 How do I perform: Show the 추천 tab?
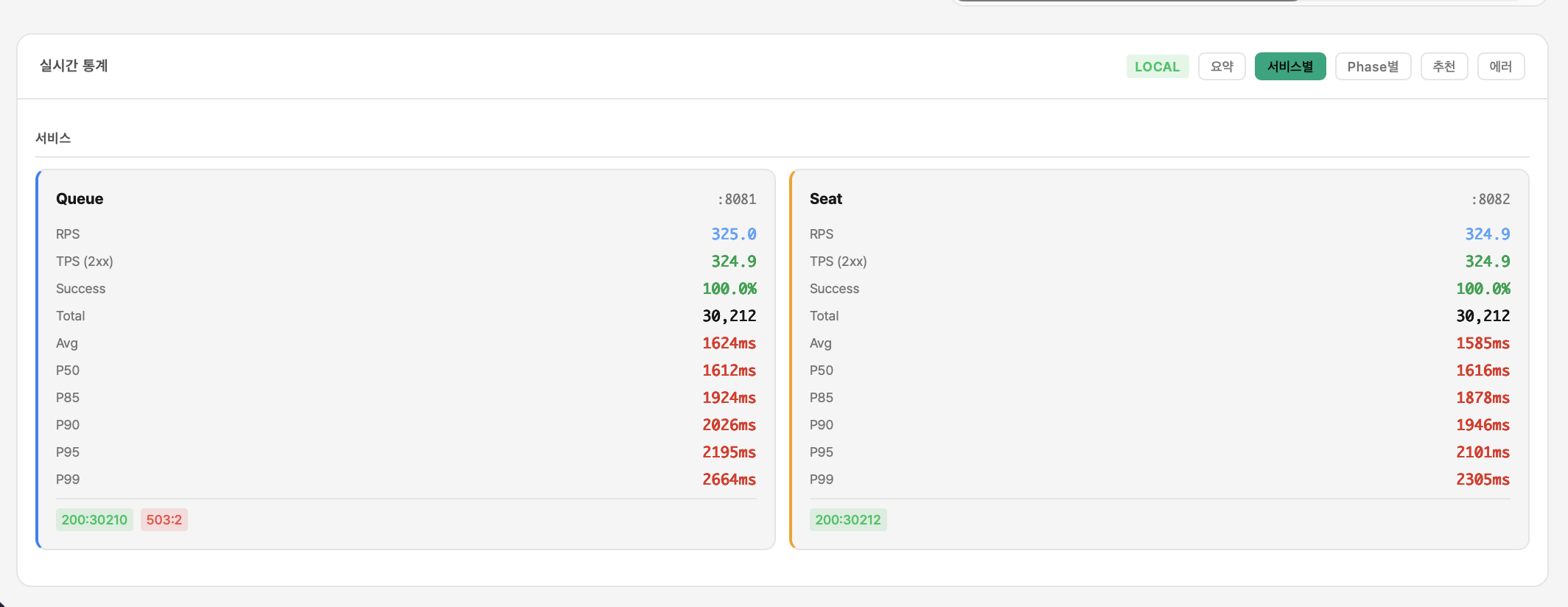click(x=1443, y=66)
